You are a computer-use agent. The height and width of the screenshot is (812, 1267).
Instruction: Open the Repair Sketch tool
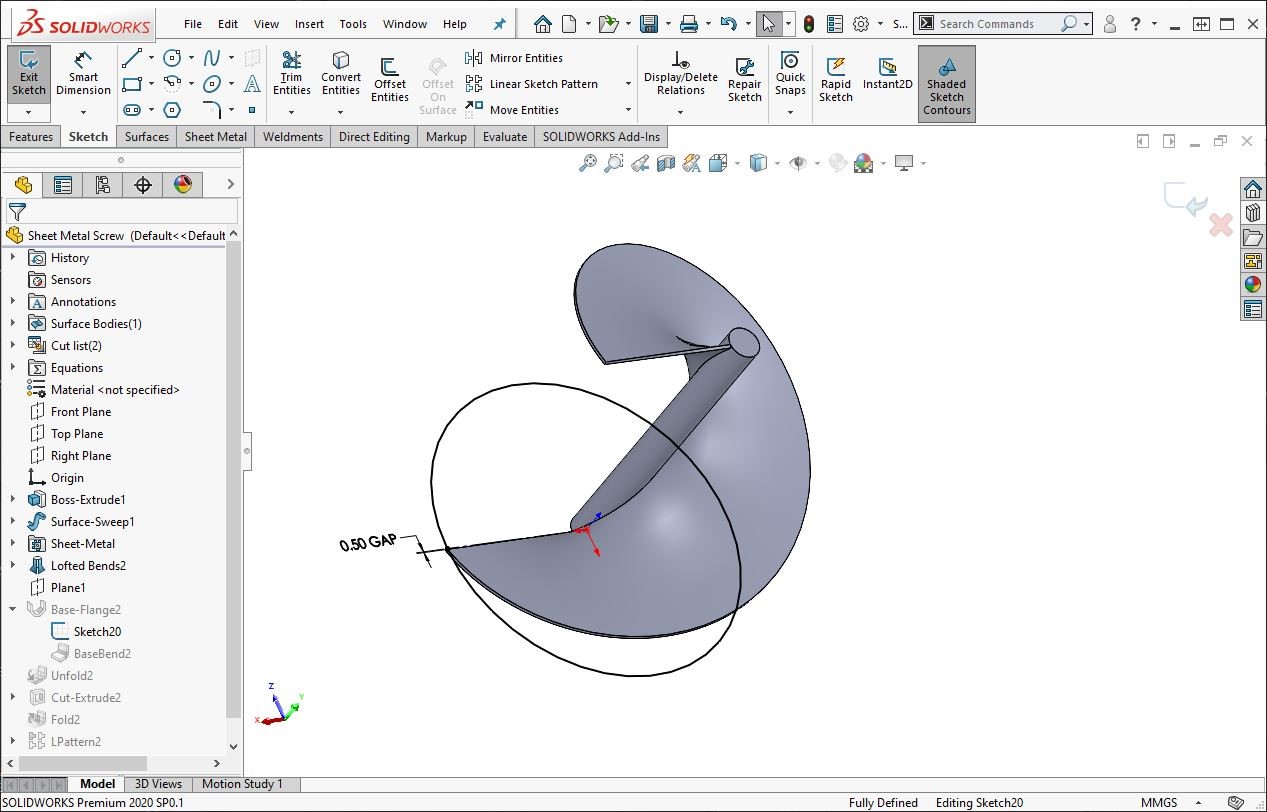744,79
